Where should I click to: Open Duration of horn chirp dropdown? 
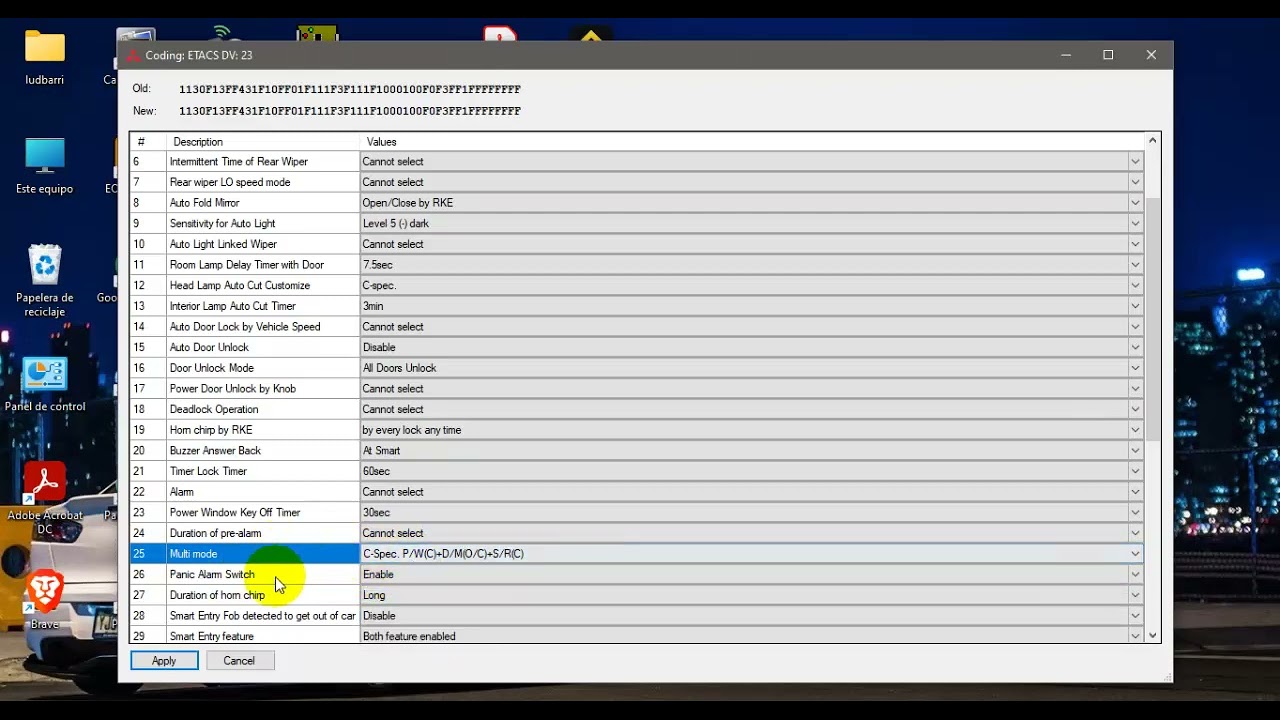point(1135,595)
